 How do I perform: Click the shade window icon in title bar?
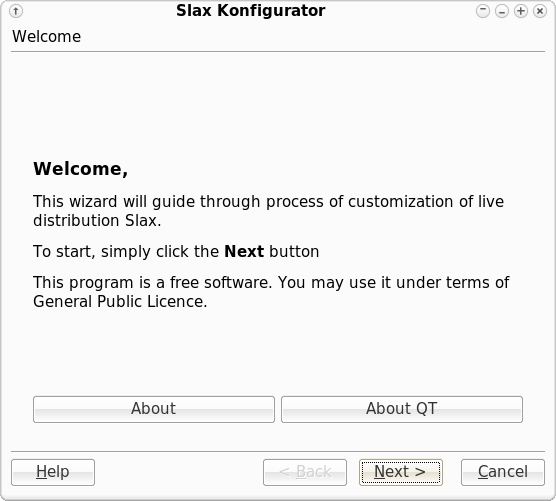[x=483, y=11]
